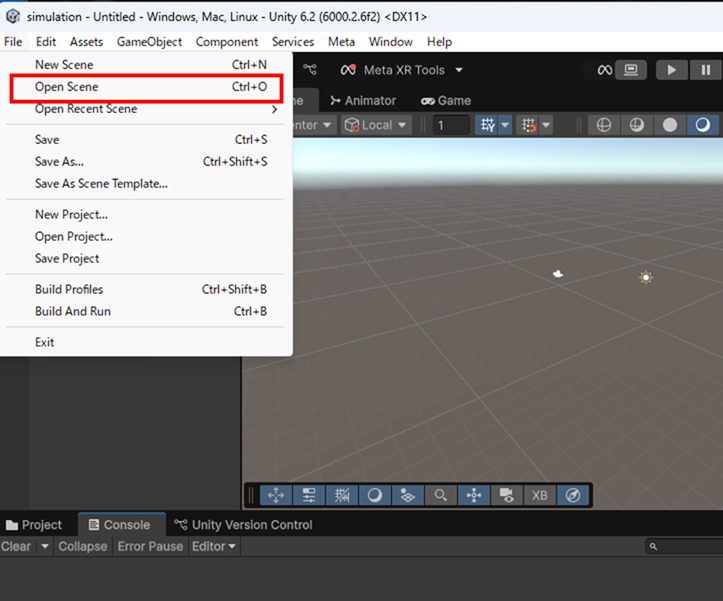The image size is (723, 601).
Task: Click the four-arrow move icon in bottom overlay bar
Action: pyautogui.click(x=276, y=495)
